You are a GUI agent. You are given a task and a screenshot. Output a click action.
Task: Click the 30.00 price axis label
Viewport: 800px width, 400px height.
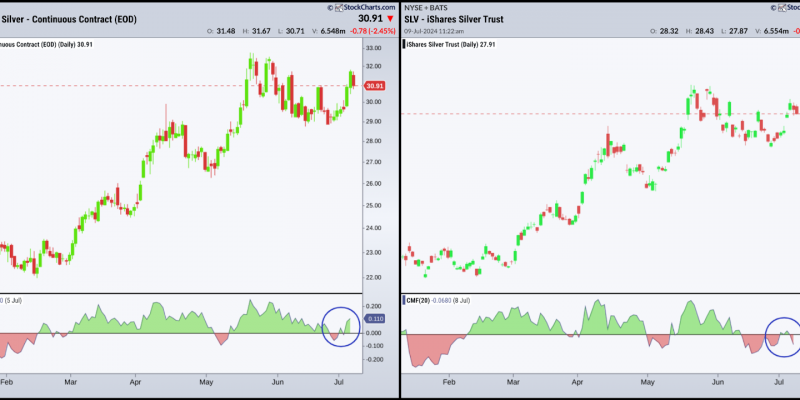(374, 102)
